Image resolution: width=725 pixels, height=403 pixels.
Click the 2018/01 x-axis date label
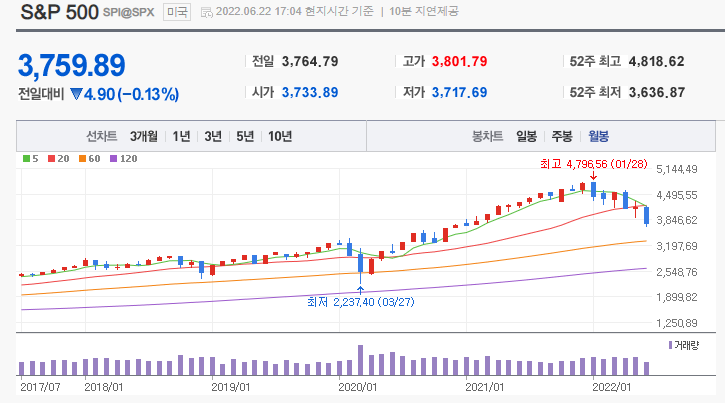pyautogui.click(x=104, y=387)
